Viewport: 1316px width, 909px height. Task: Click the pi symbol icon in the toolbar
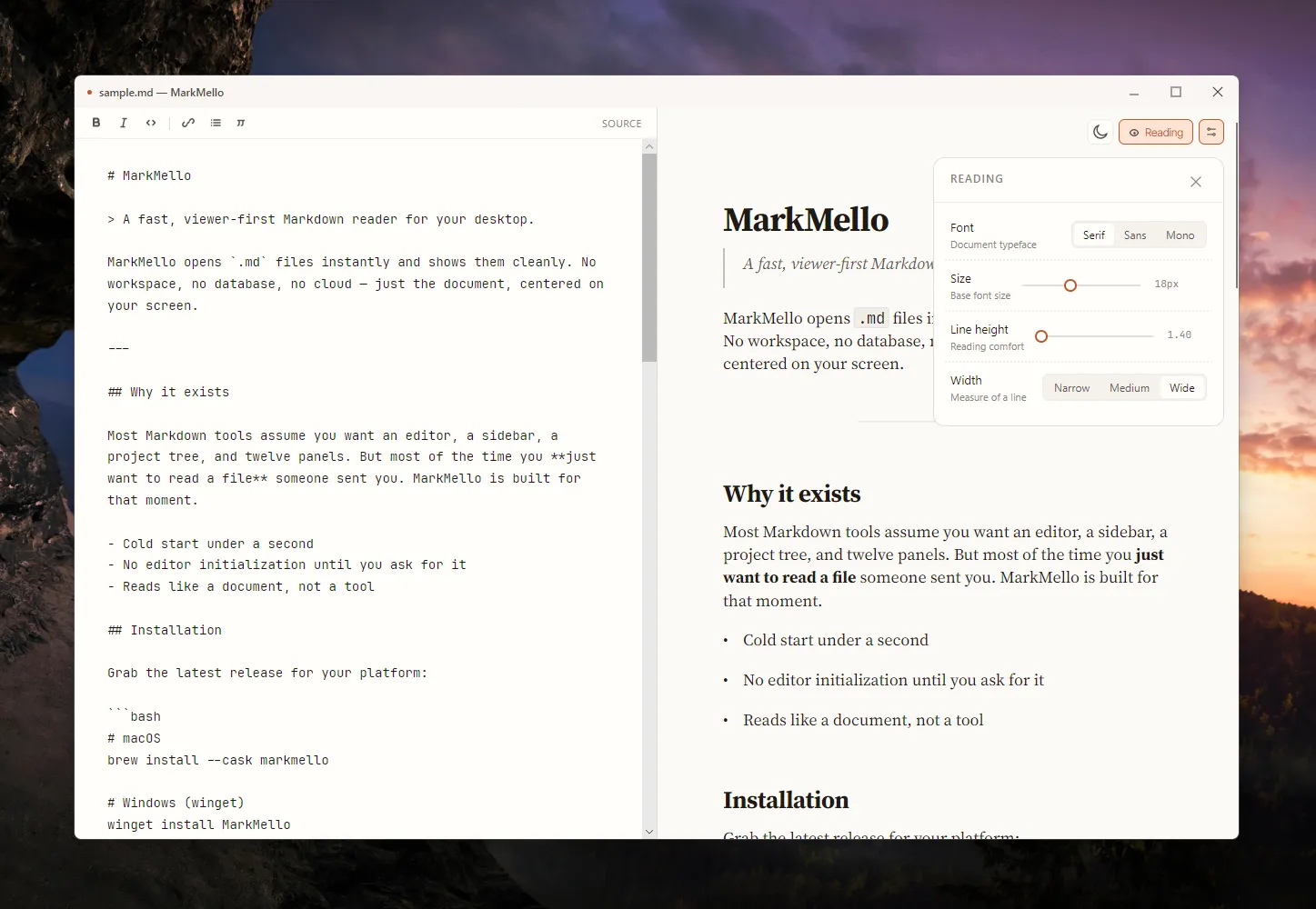241,123
